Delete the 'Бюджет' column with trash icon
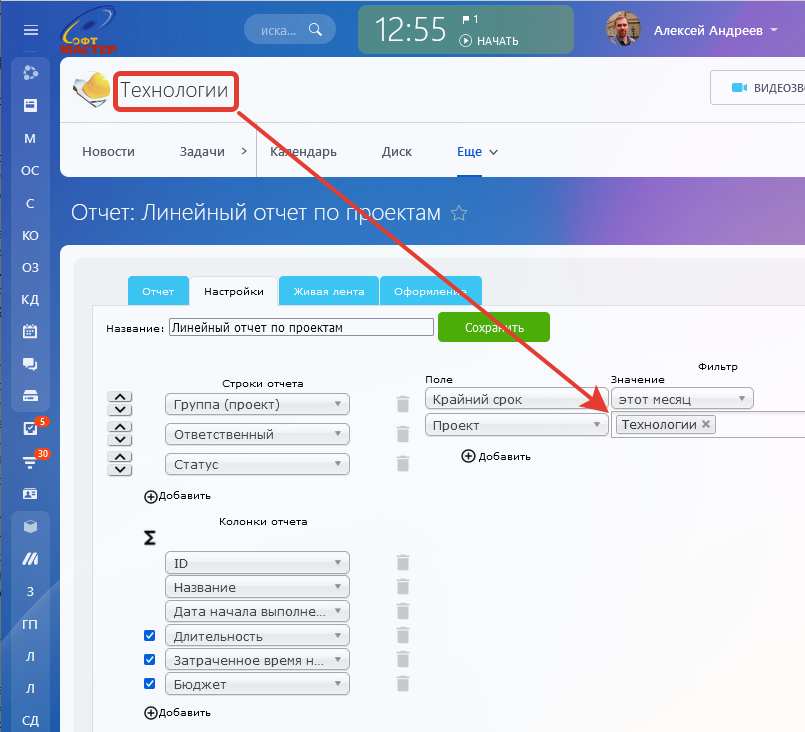 (402, 684)
